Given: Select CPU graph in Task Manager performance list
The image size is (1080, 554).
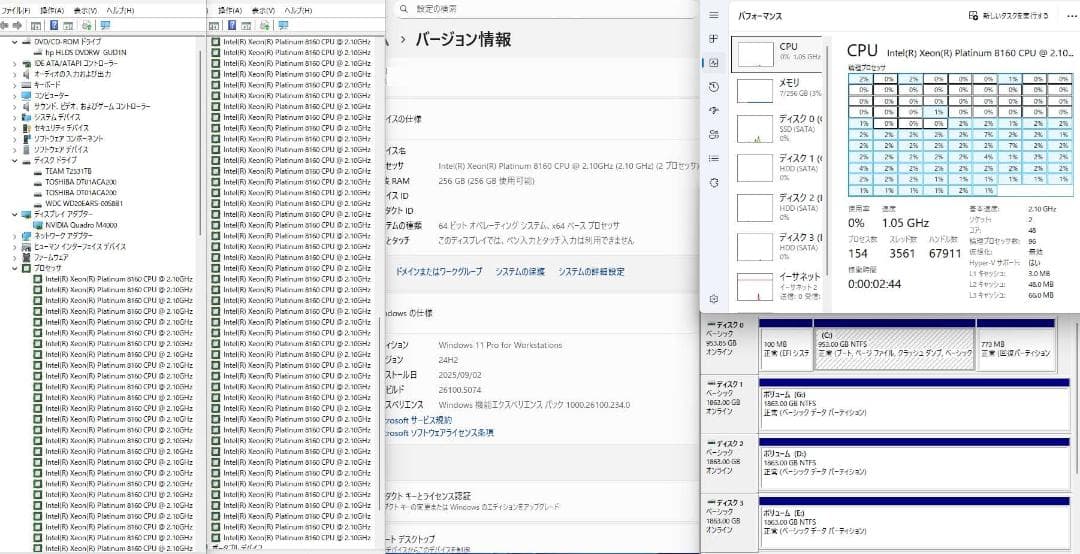Looking at the screenshot, I should pyautogui.click(x=779, y=55).
